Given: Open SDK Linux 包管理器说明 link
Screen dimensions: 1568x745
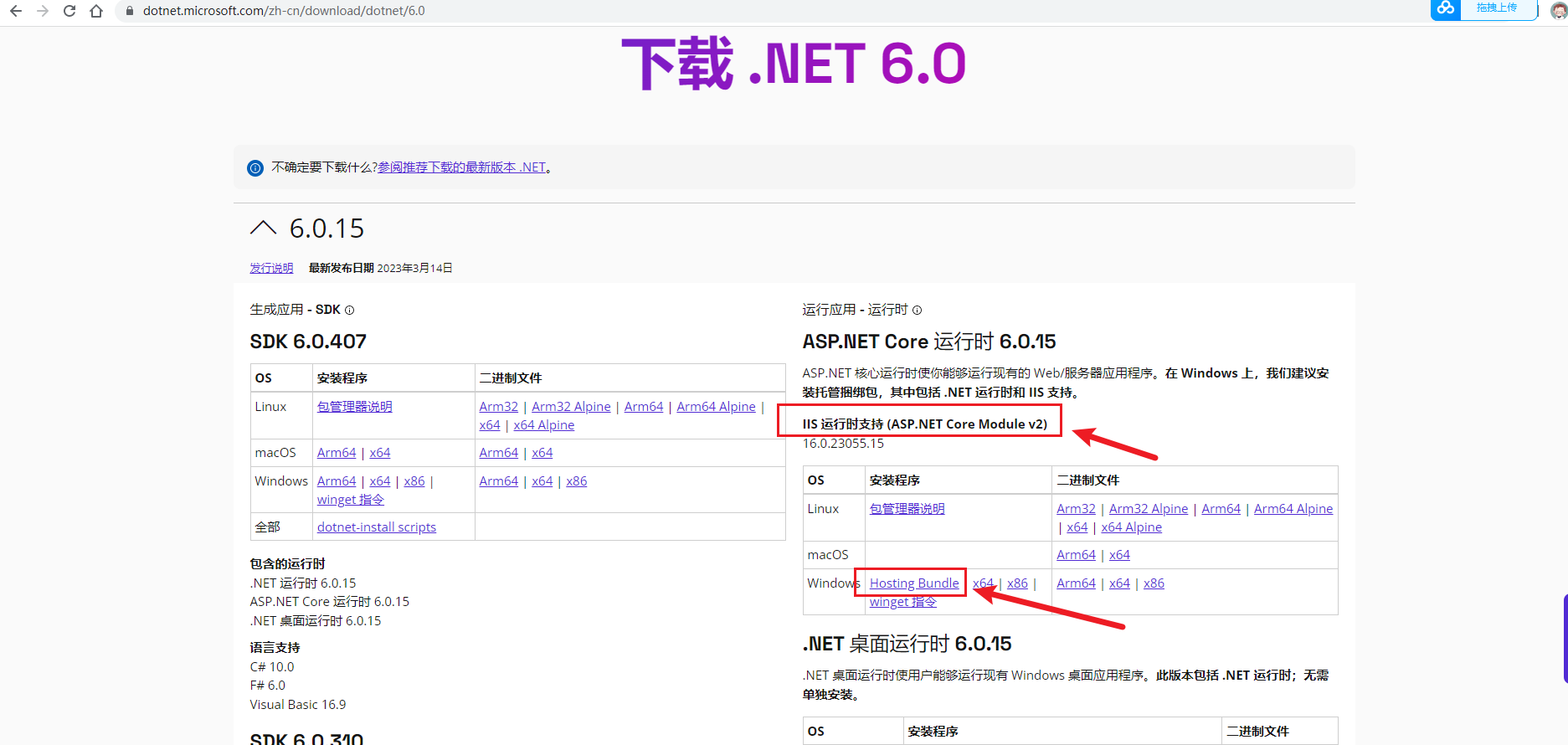Looking at the screenshot, I should point(355,407).
